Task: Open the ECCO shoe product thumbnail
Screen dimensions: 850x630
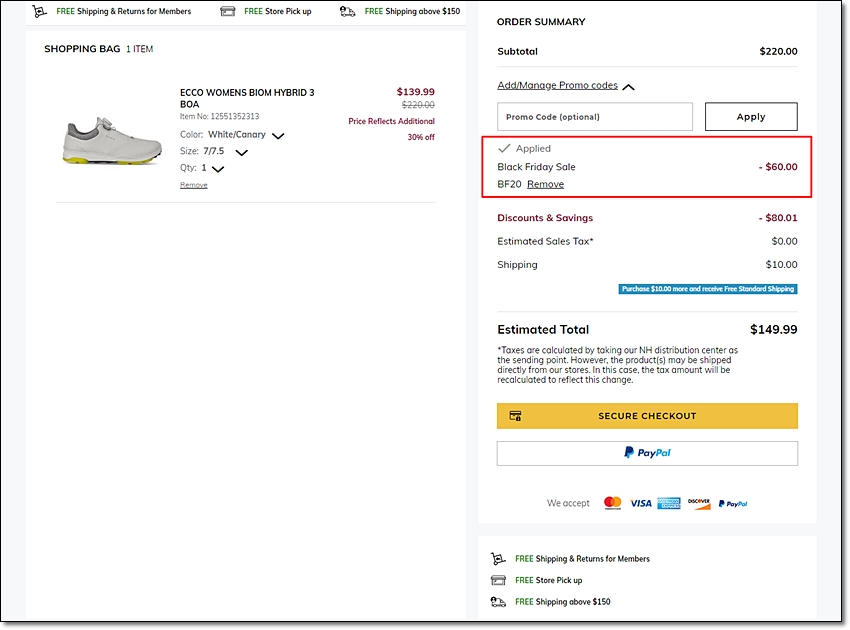Action: point(112,140)
